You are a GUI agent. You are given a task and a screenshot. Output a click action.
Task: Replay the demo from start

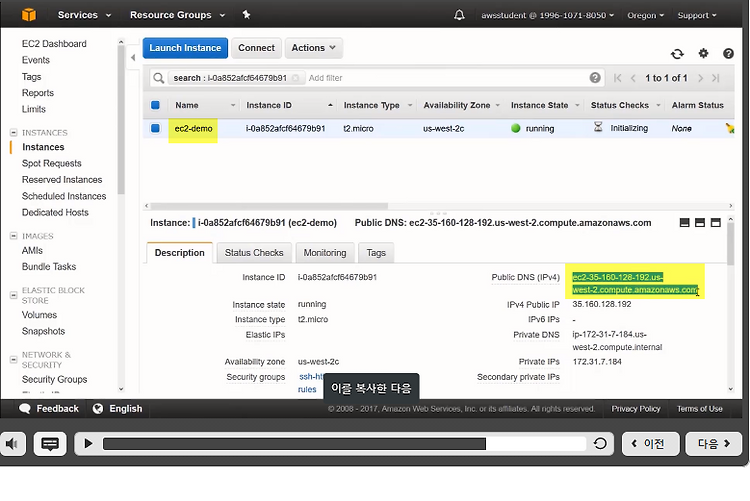(x=600, y=444)
